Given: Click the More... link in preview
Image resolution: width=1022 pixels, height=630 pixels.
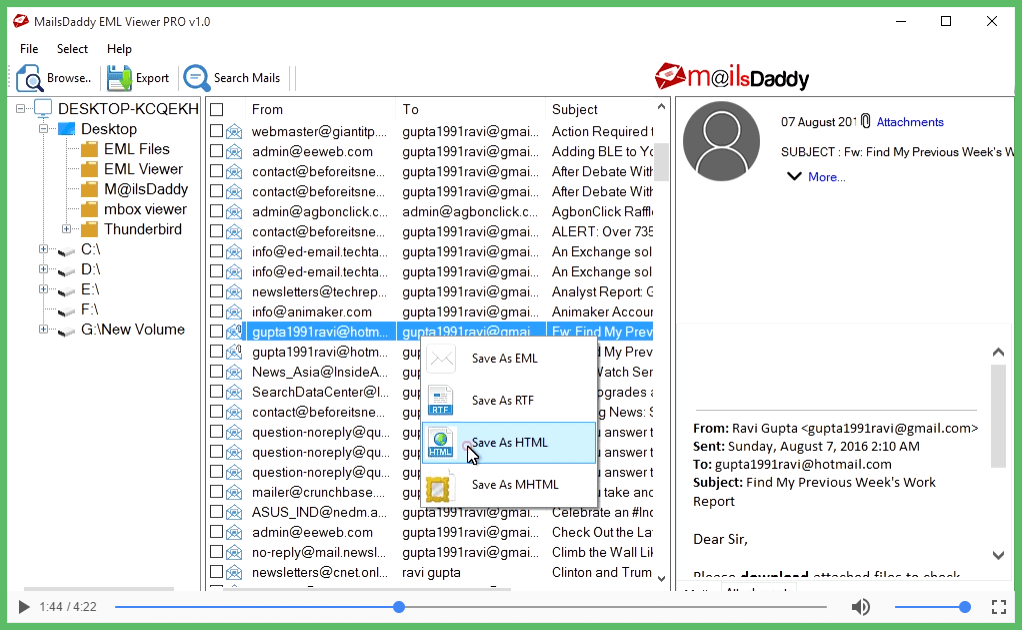Looking at the screenshot, I should pos(826,177).
